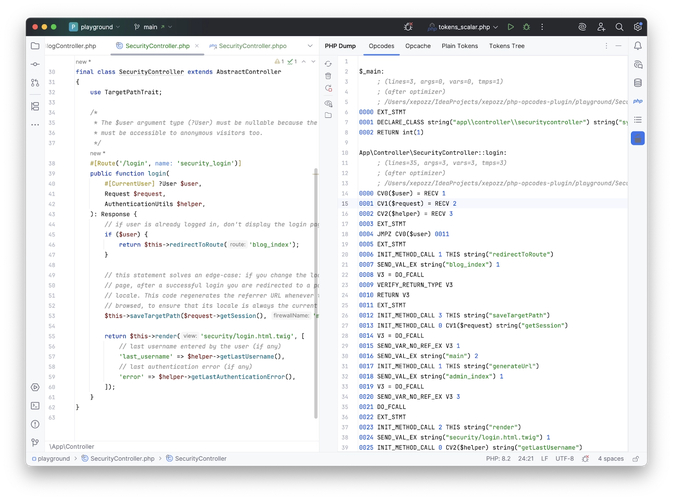This screenshot has height=500, width=673.
Task: Debug tokens_scalar.php with the green bug icon
Action: 526,27
